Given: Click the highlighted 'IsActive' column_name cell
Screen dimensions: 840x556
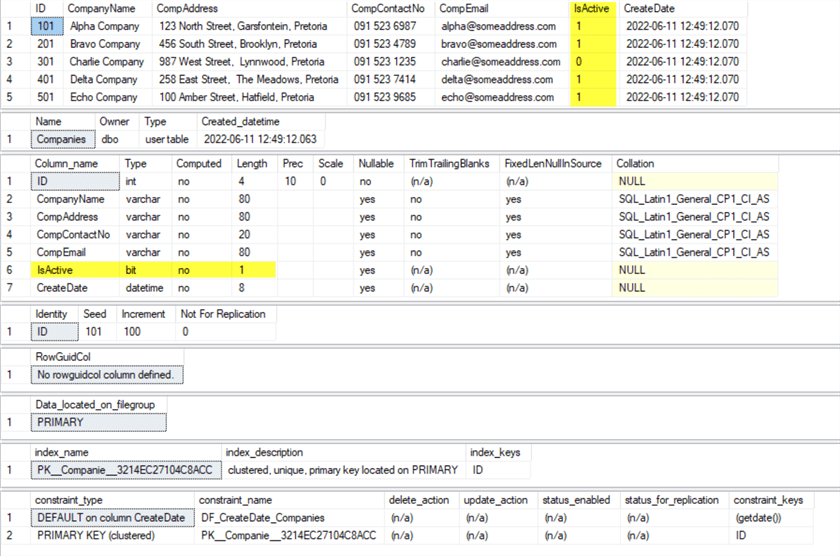Looking at the screenshot, I should coord(55,270).
